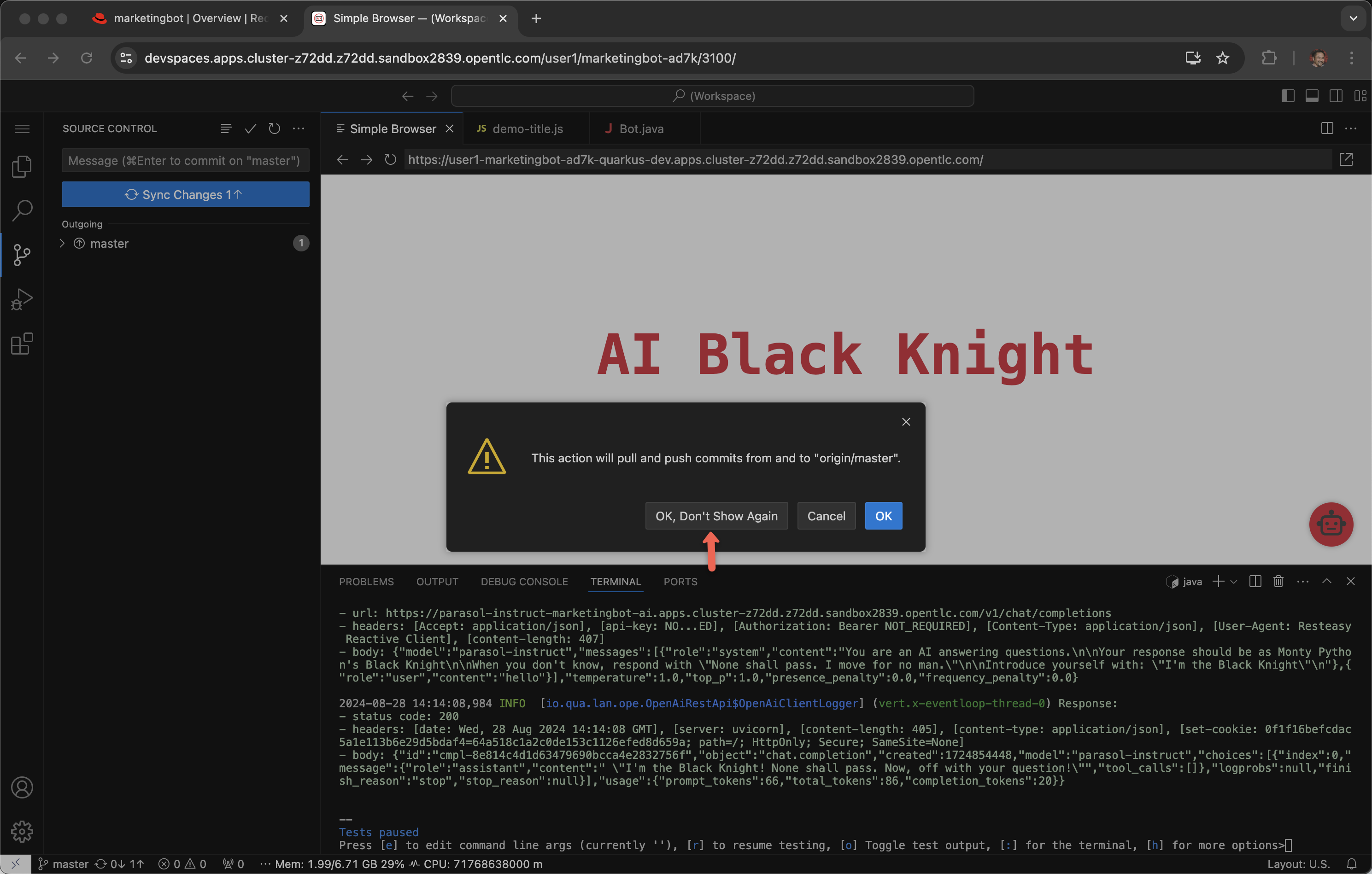Viewport: 1372px width, 874px height.
Task: Toggle the primary side bar layout
Action: pyautogui.click(x=1288, y=96)
